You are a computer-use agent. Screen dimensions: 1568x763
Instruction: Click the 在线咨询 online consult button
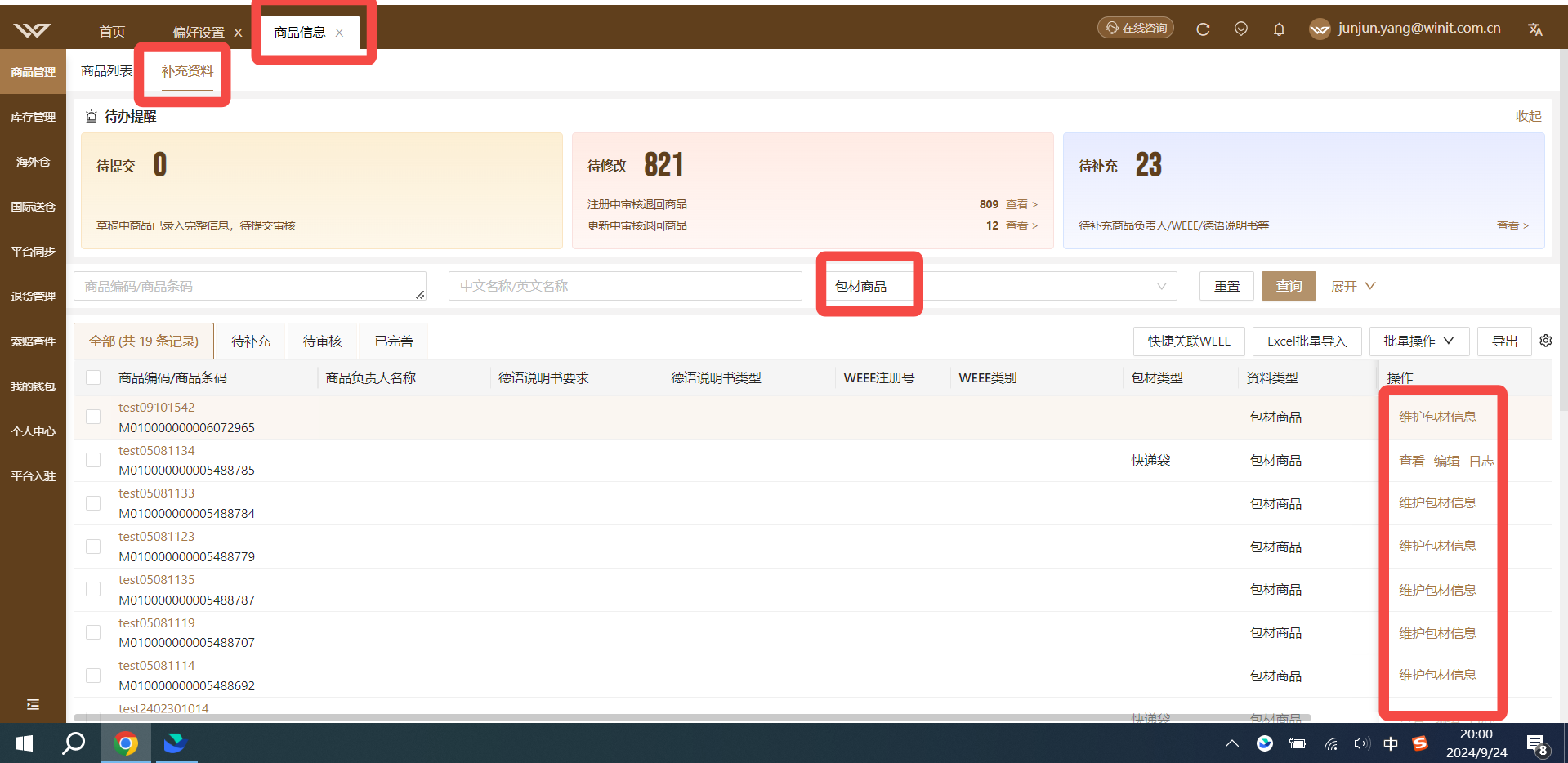click(x=1136, y=28)
